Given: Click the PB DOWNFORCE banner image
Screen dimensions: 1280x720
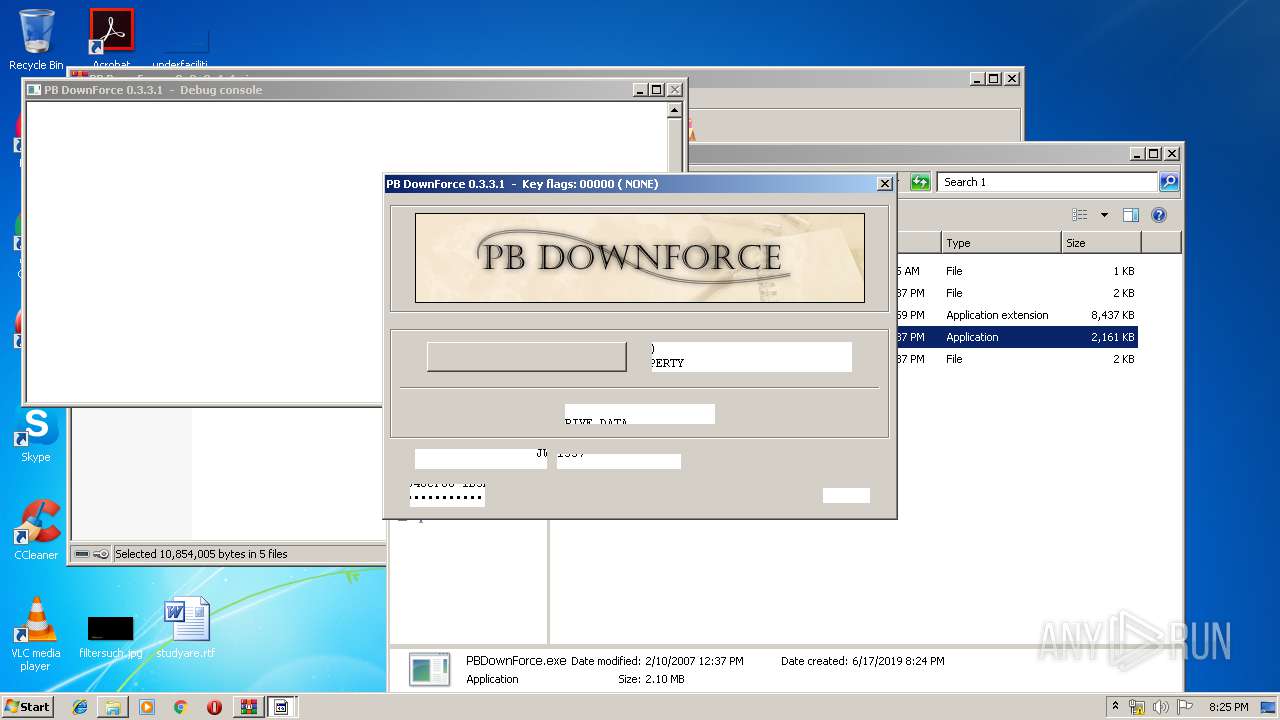Looking at the screenshot, I should click(640, 257).
